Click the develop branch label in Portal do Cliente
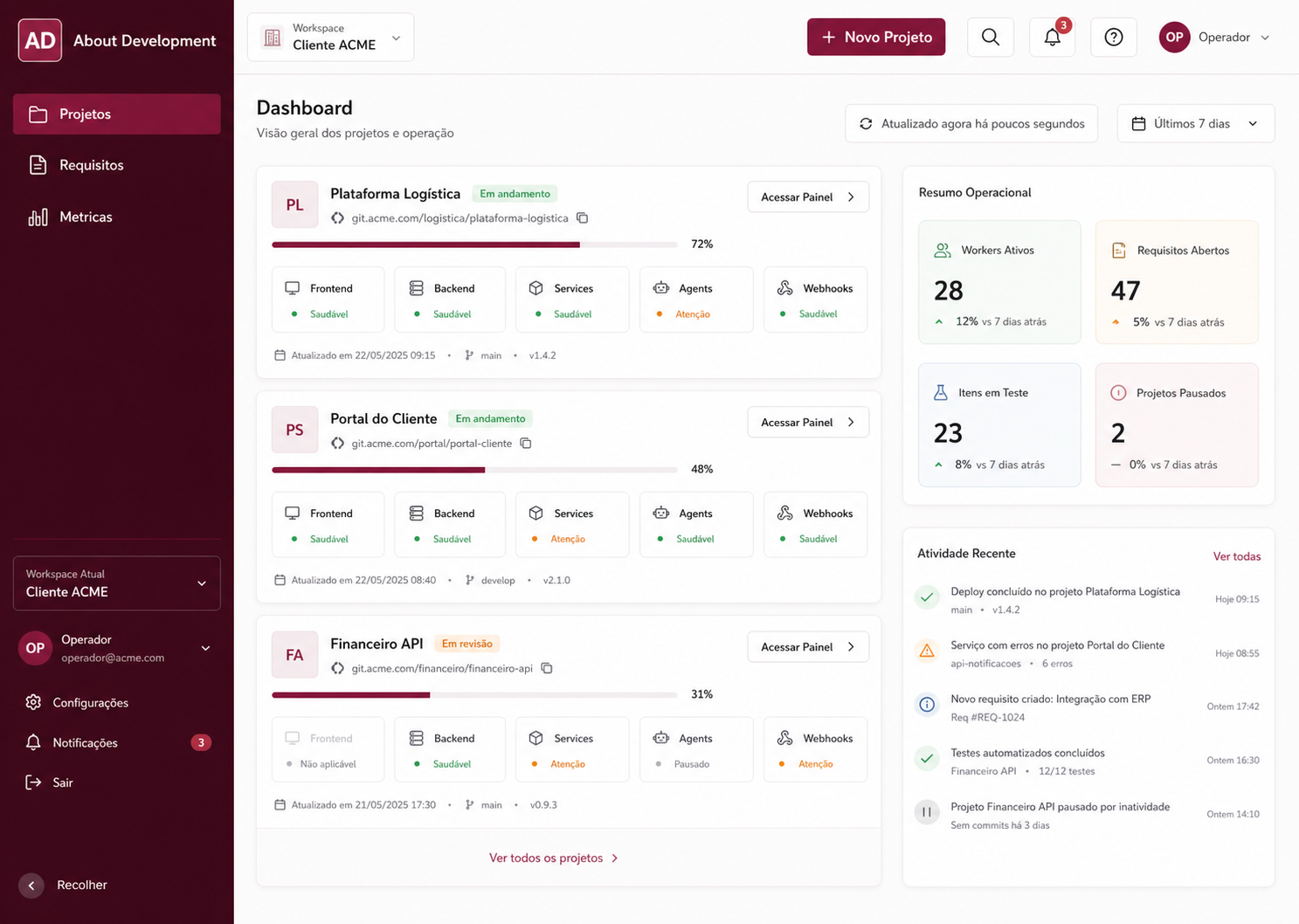Viewport: 1299px width, 924px height. tap(498, 580)
